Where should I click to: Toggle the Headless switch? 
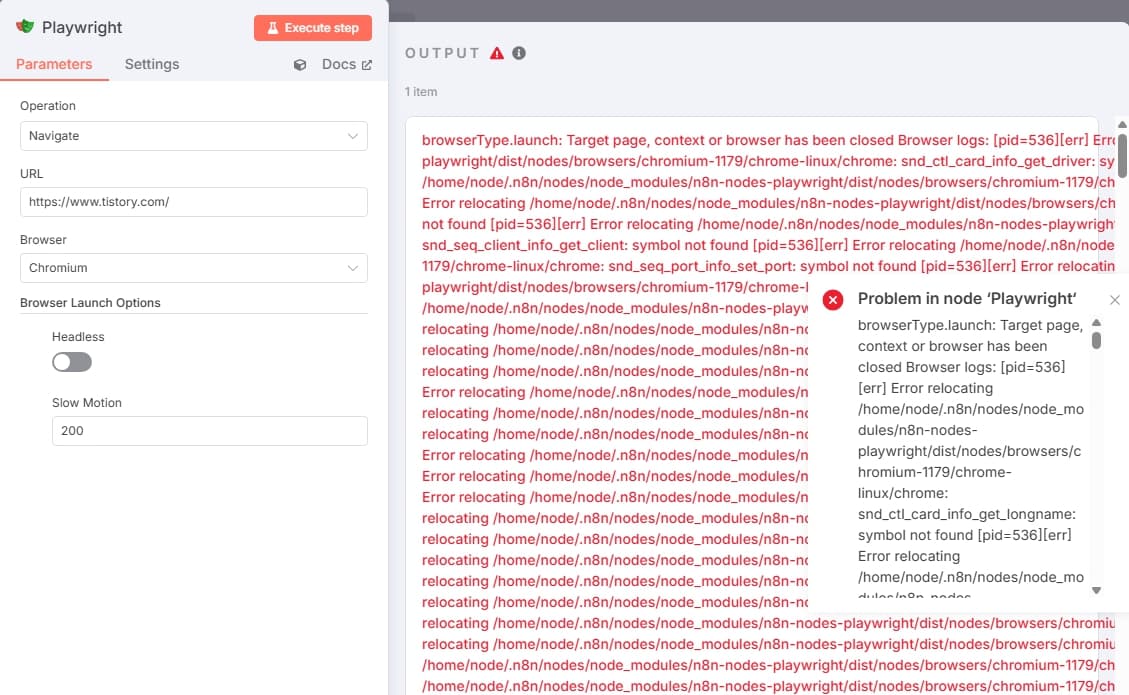72,362
